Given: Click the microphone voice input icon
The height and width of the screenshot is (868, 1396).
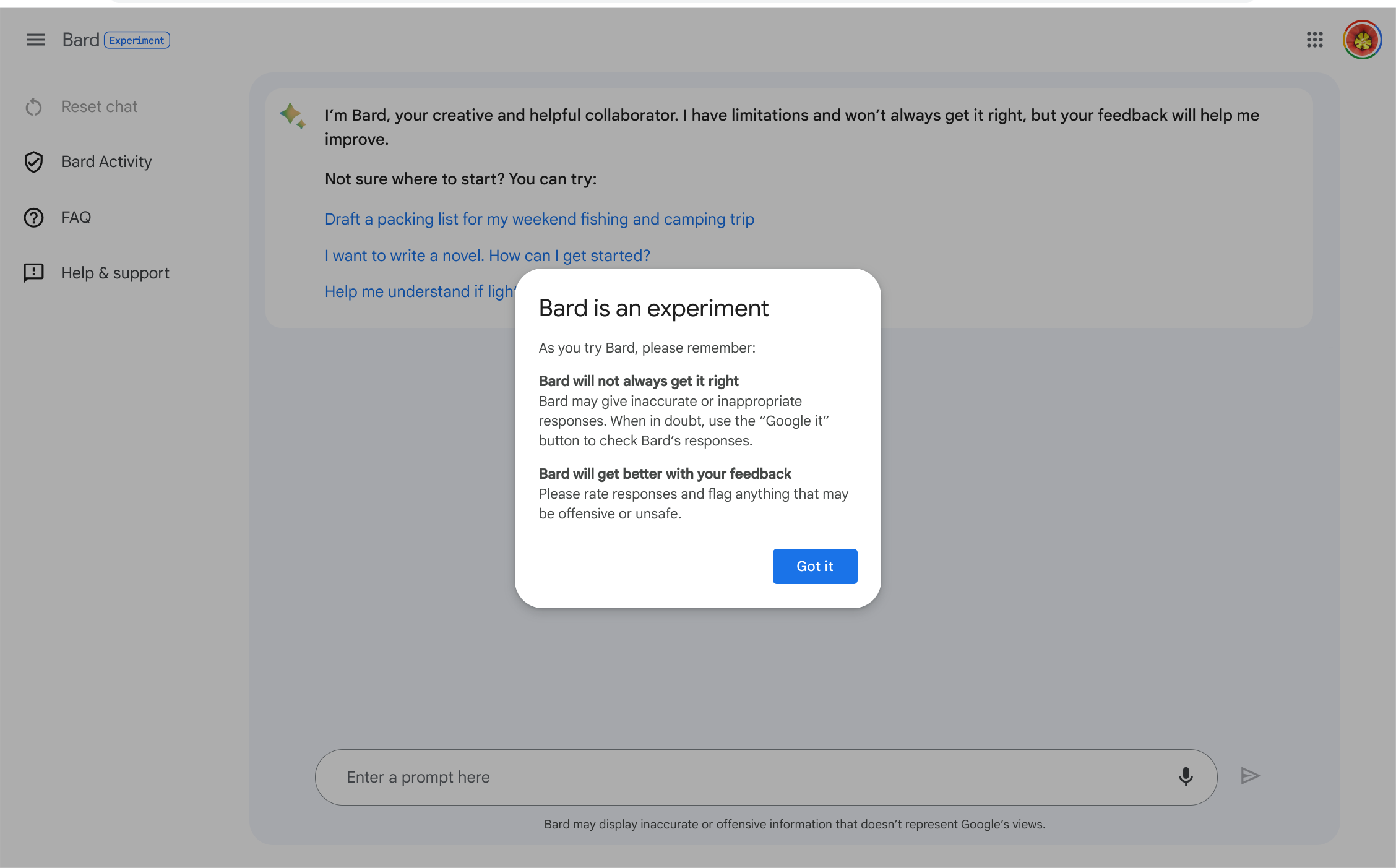Looking at the screenshot, I should 1185,776.
